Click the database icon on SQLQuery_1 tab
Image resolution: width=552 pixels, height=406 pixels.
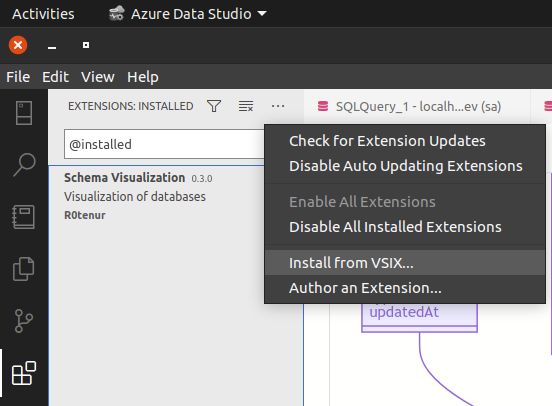[x=323, y=106]
